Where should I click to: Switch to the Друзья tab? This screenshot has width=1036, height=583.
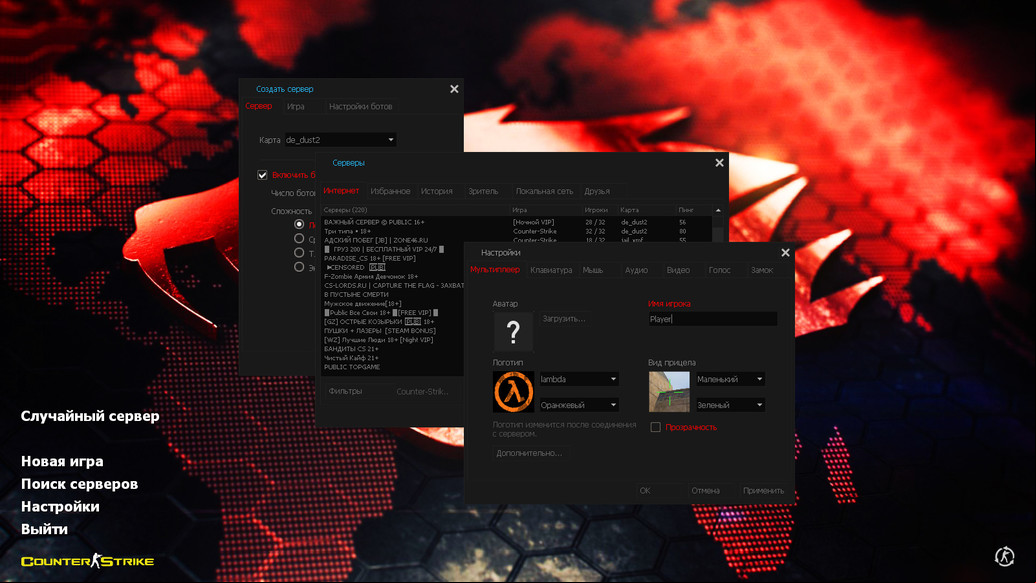[x=597, y=191]
